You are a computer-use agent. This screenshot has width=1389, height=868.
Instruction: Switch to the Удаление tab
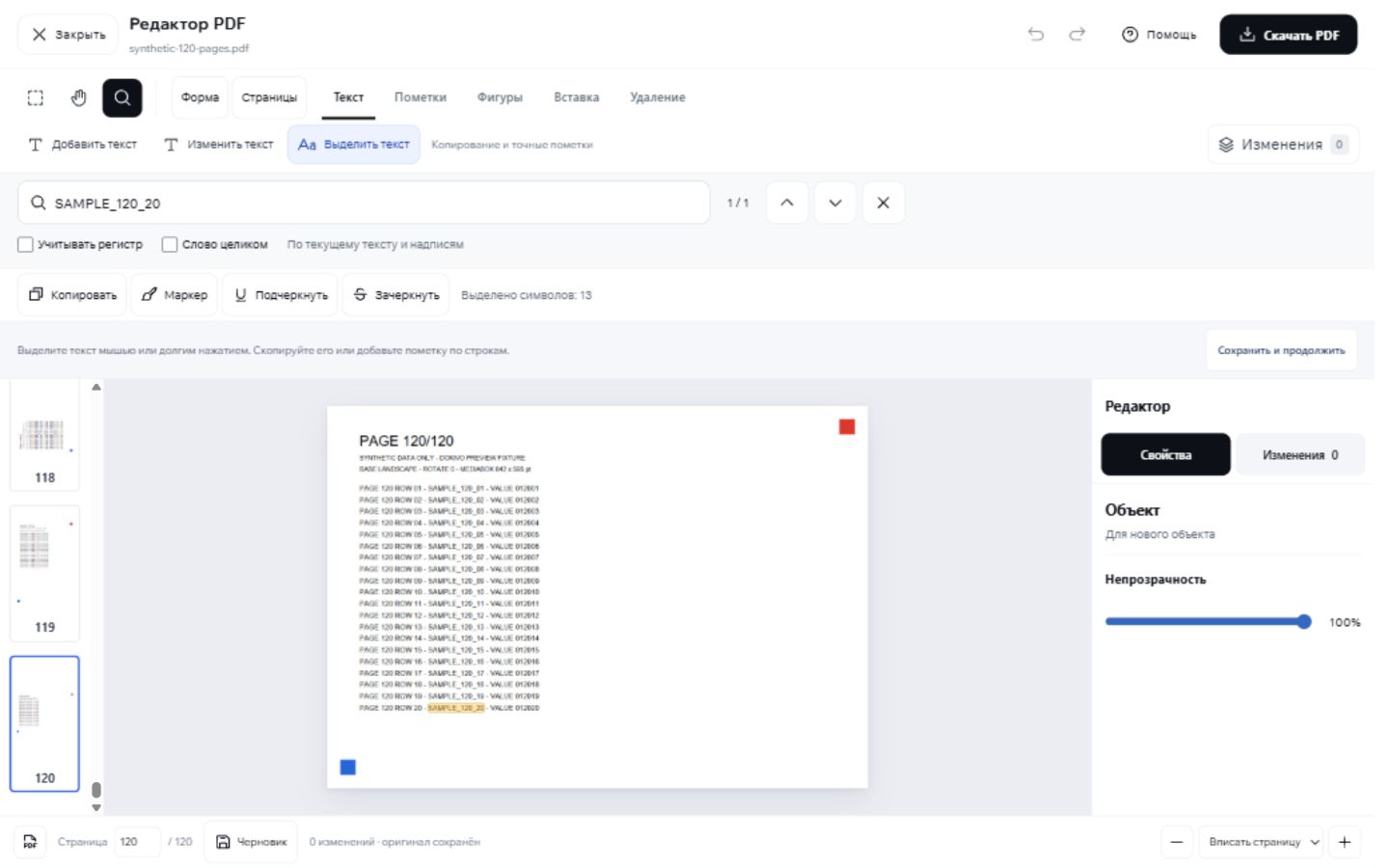pos(658,97)
